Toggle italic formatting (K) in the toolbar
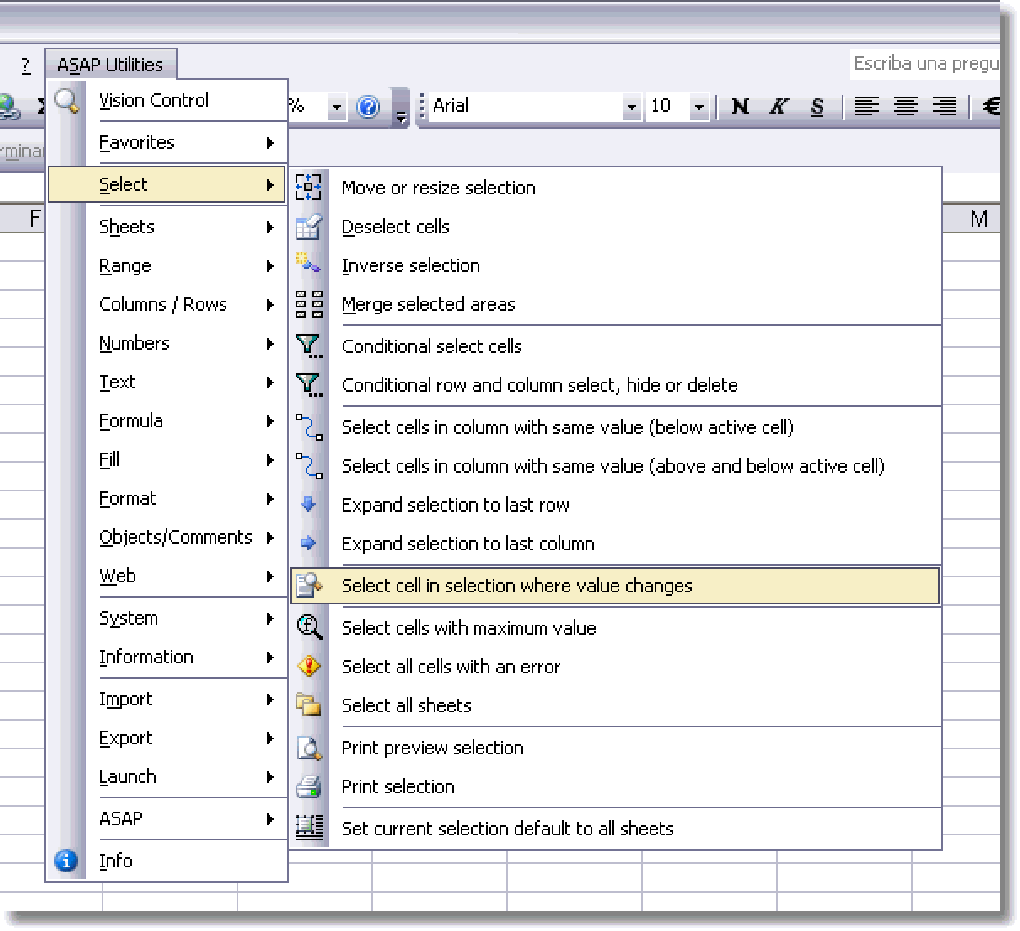Image resolution: width=1020 pixels, height=931 pixels. [778, 106]
